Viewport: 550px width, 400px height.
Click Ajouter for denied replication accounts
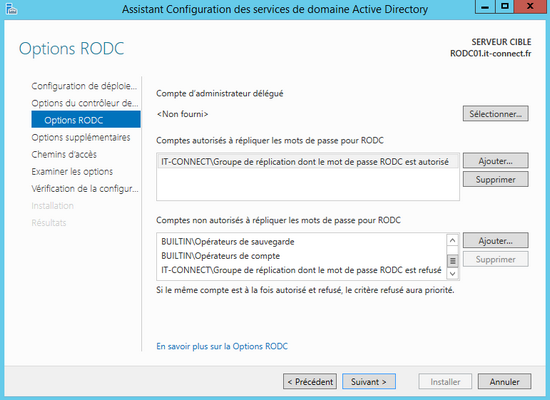[495, 240]
